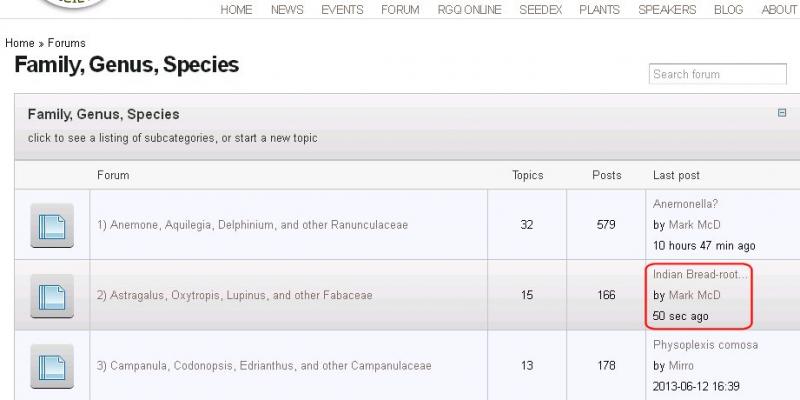Select FORUM in the navigation bar
The width and height of the screenshot is (800, 400).
click(x=400, y=10)
